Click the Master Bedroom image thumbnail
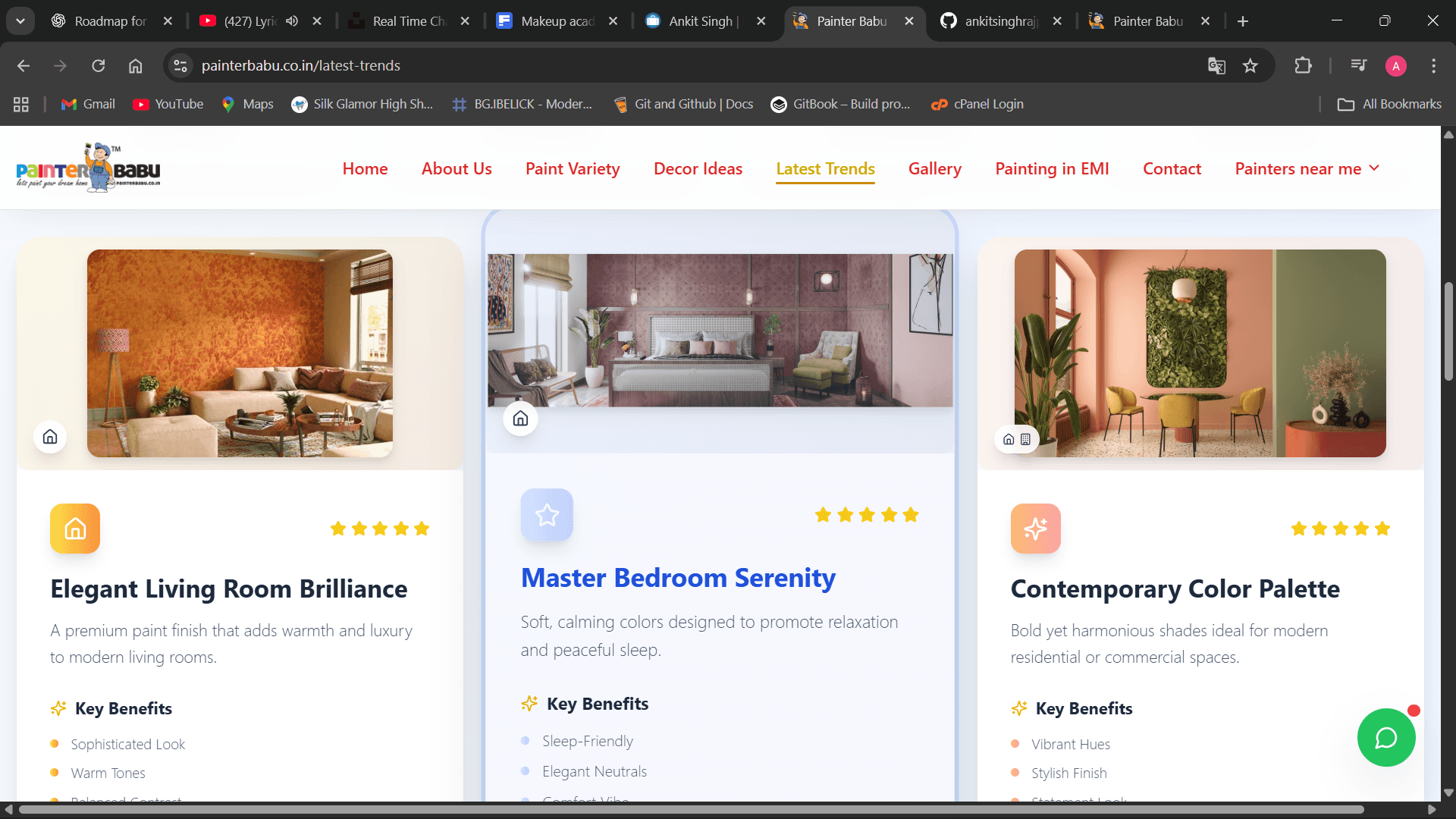The image size is (1456, 819). pos(720,331)
